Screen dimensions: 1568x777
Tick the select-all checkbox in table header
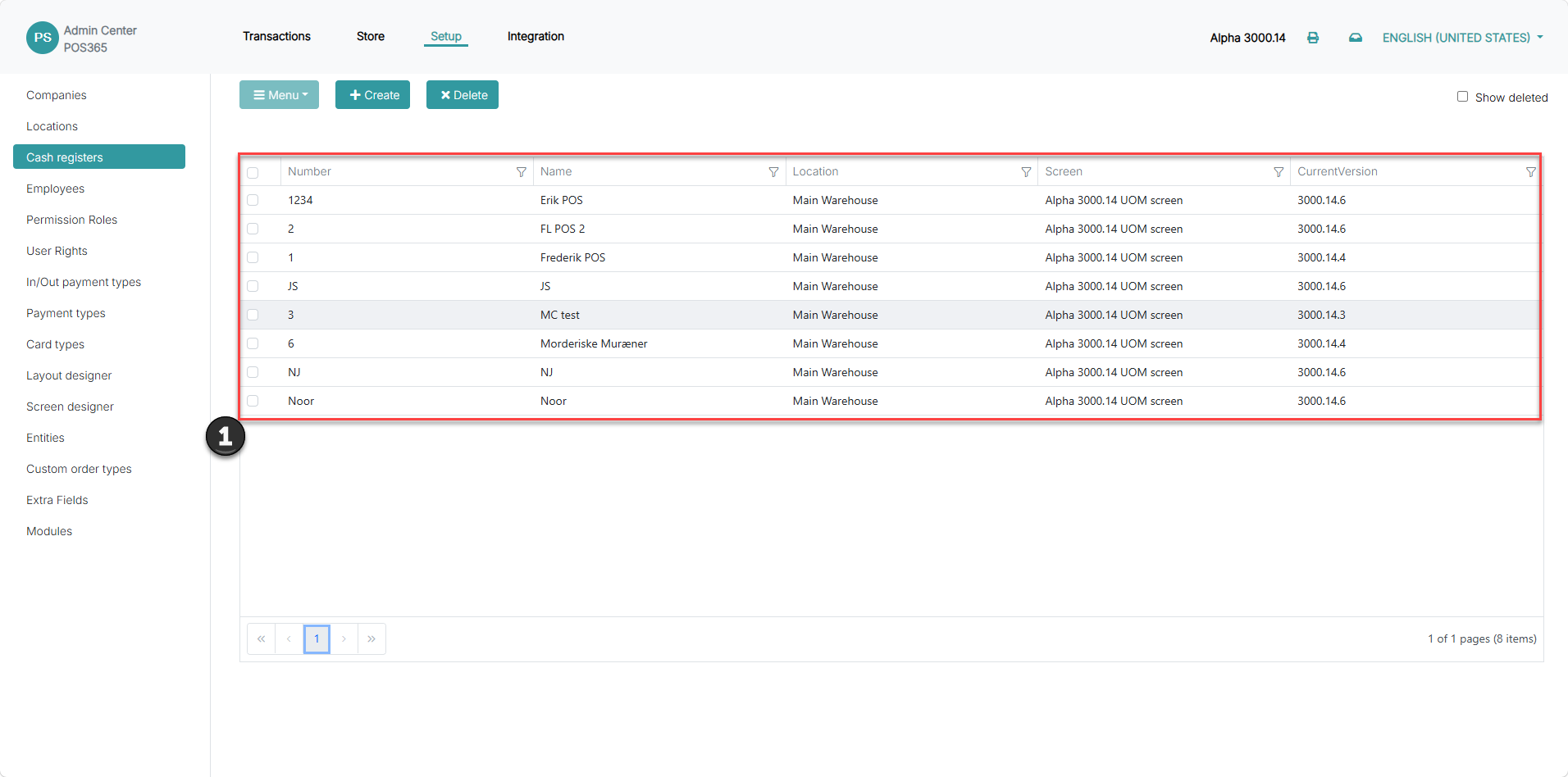tap(253, 173)
